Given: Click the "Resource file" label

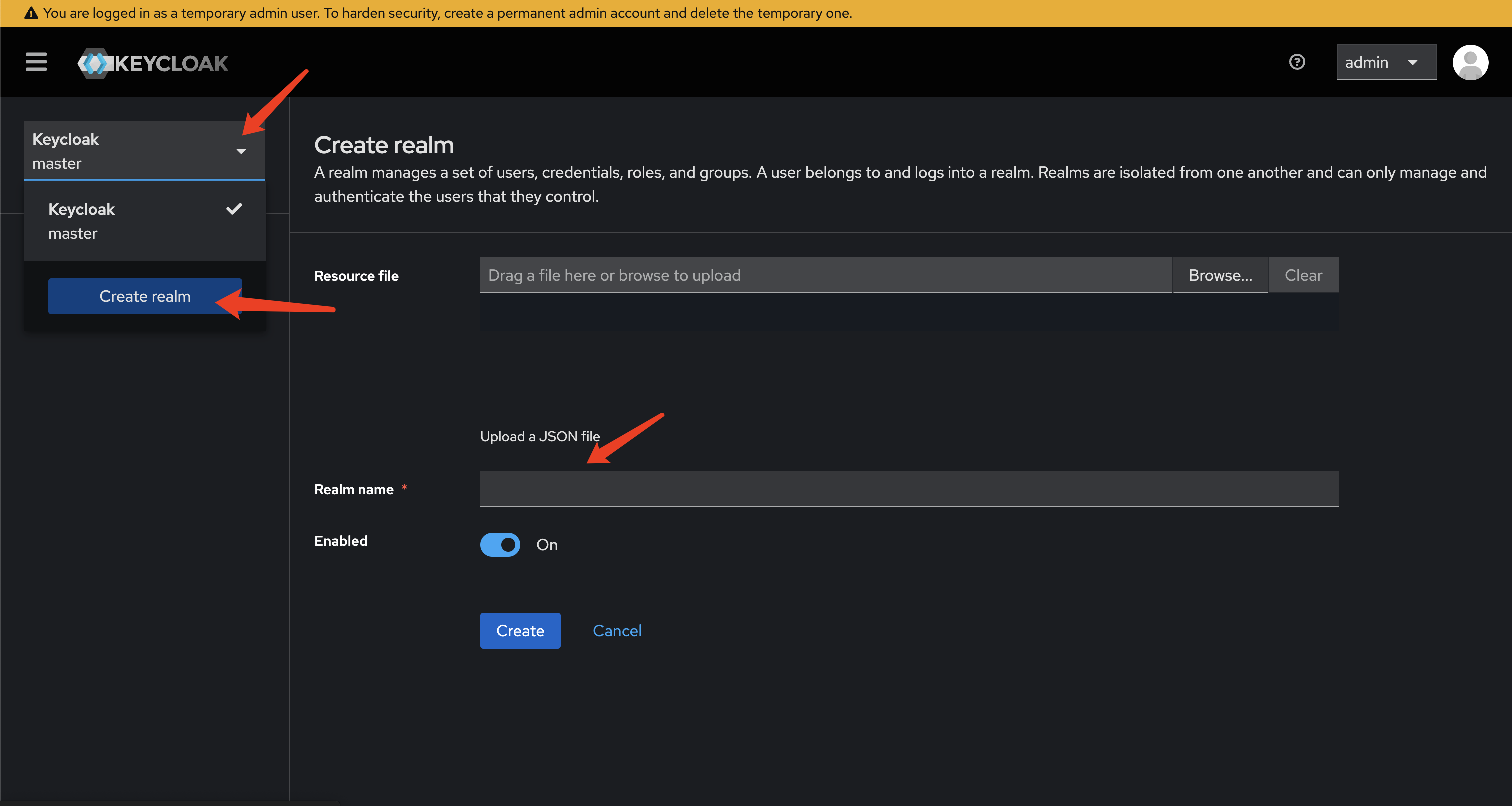Looking at the screenshot, I should click(x=356, y=276).
